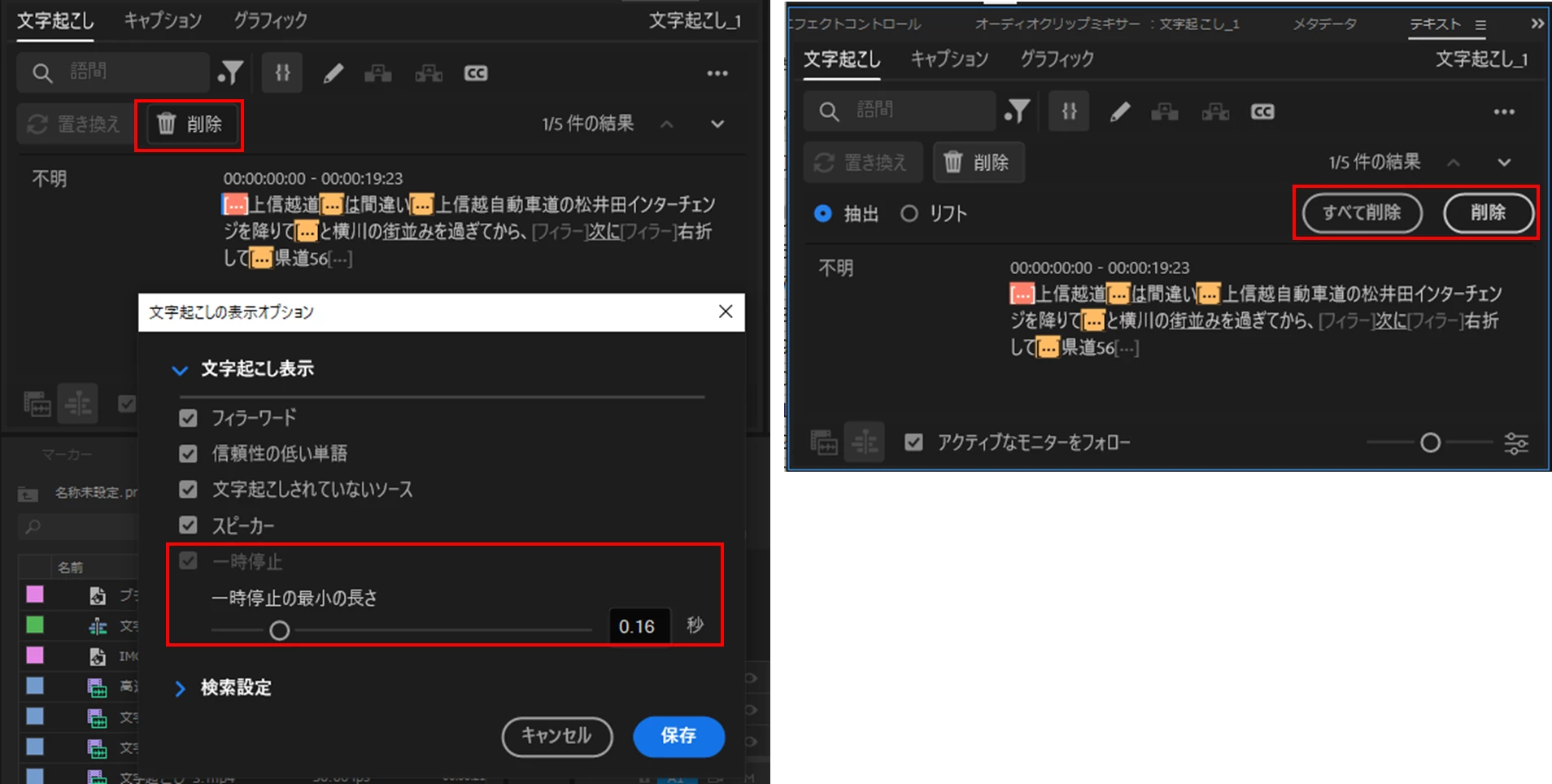
Task: Collapse the 文字起こし表示 section
Action: [x=180, y=370]
